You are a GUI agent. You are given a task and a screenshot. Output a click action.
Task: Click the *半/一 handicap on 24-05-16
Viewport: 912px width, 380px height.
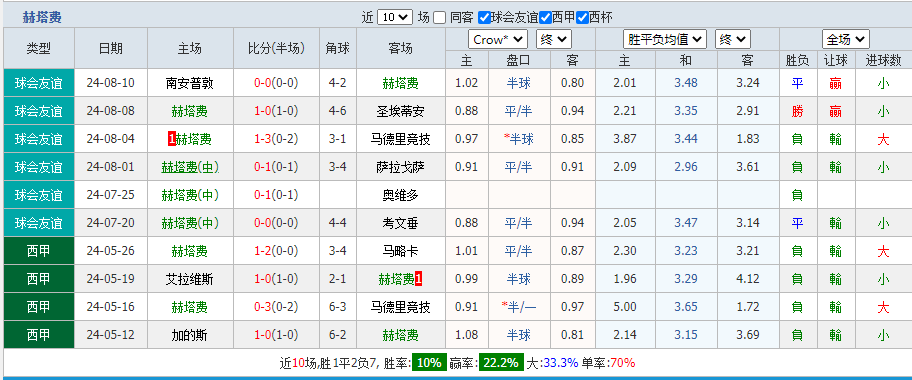(518, 307)
